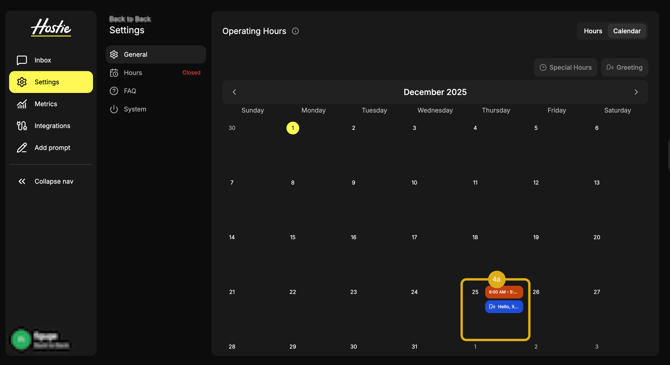
Task: Click the Sunday column header
Action: pos(253,110)
